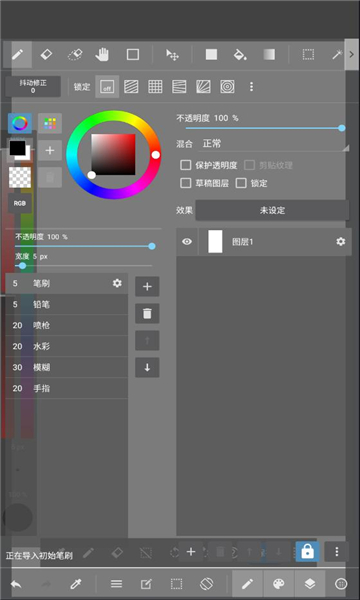
Task: Add current color with the plus button
Action: click(50, 150)
